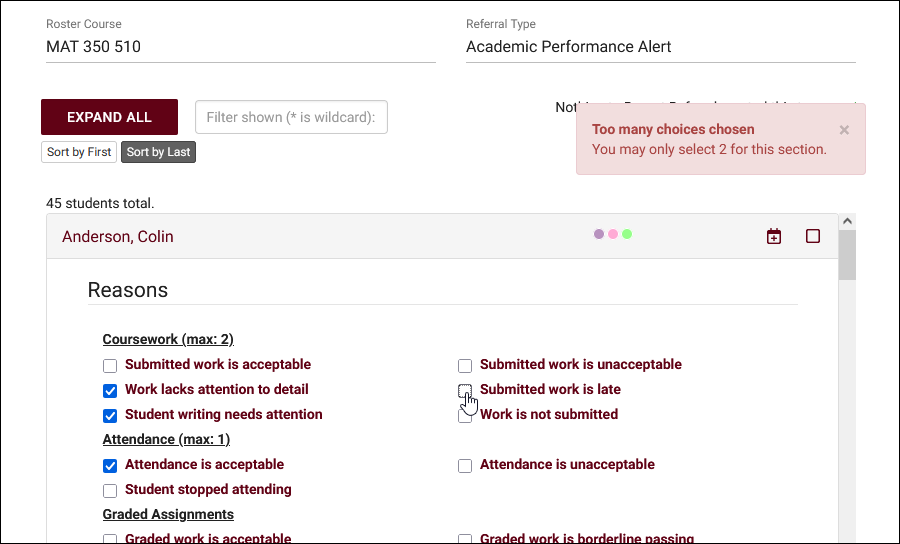Click the student filter text box
The image size is (900, 544).
[x=291, y=117]
